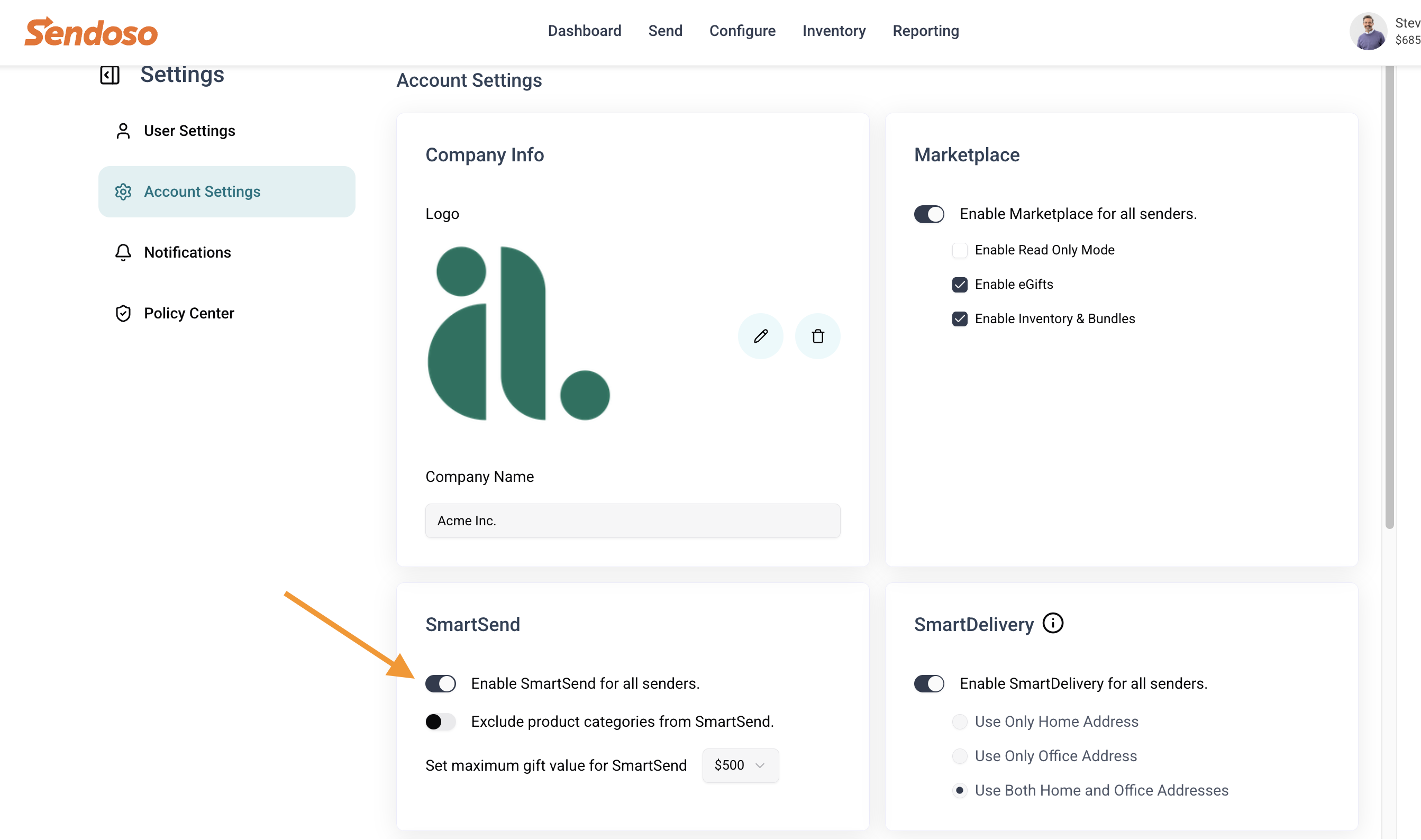Check Enable Read Only Mode
The width and height of the screenshot is (1421, 840).
(x=960, y=250)
